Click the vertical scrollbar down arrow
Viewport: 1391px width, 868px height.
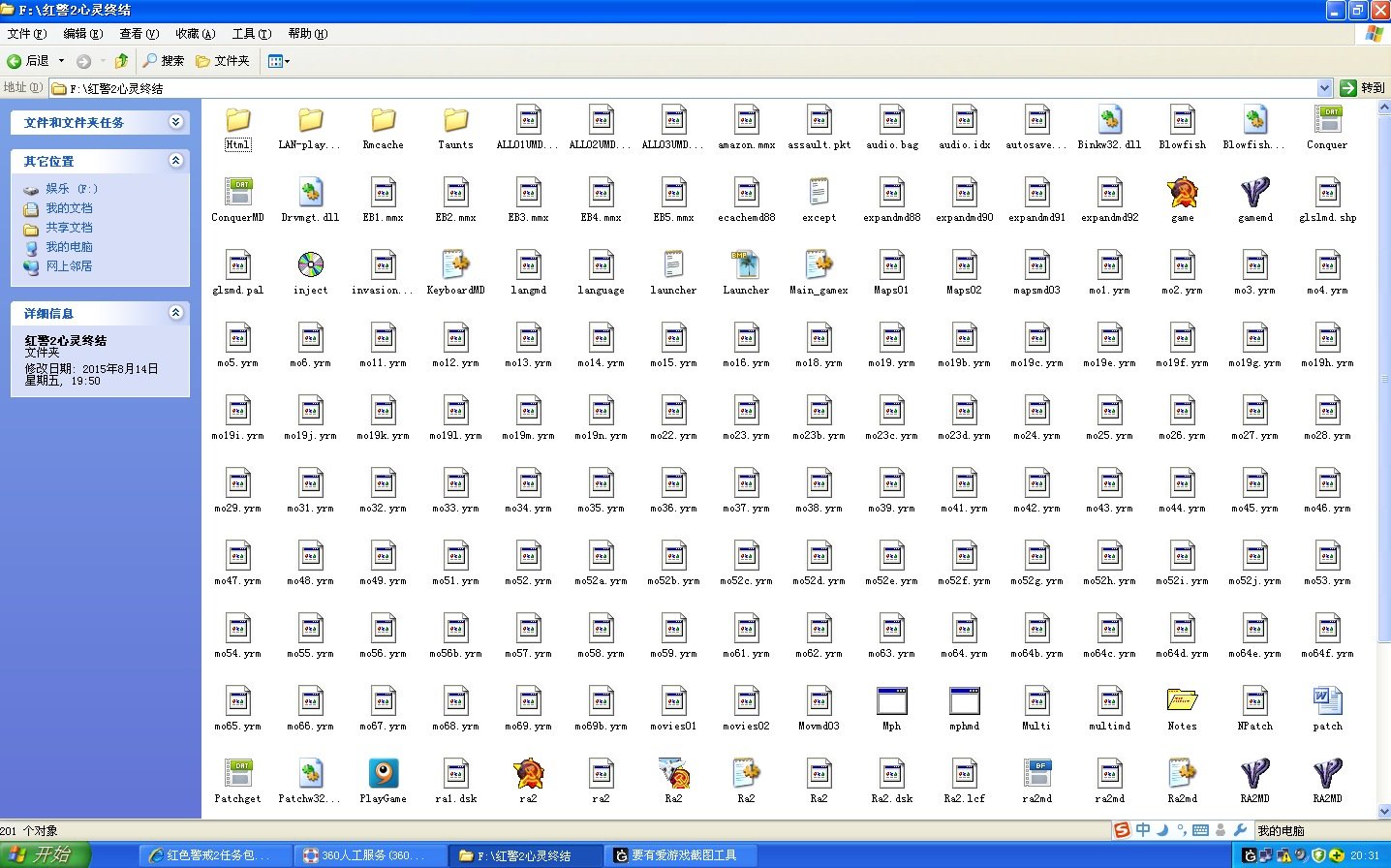[1383, 811]
